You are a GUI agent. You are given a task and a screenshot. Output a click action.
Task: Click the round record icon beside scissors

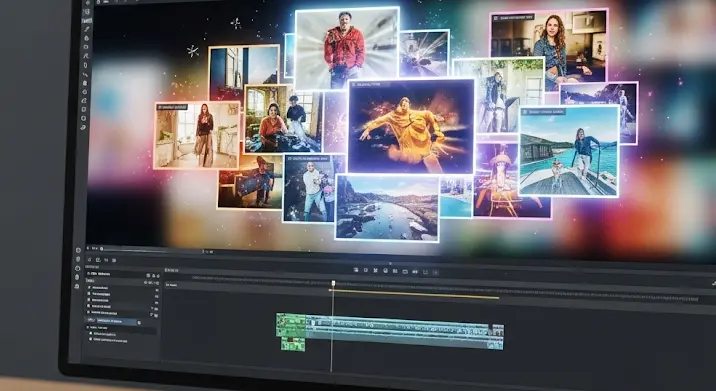pyautogui.click(x=385, y=270)
